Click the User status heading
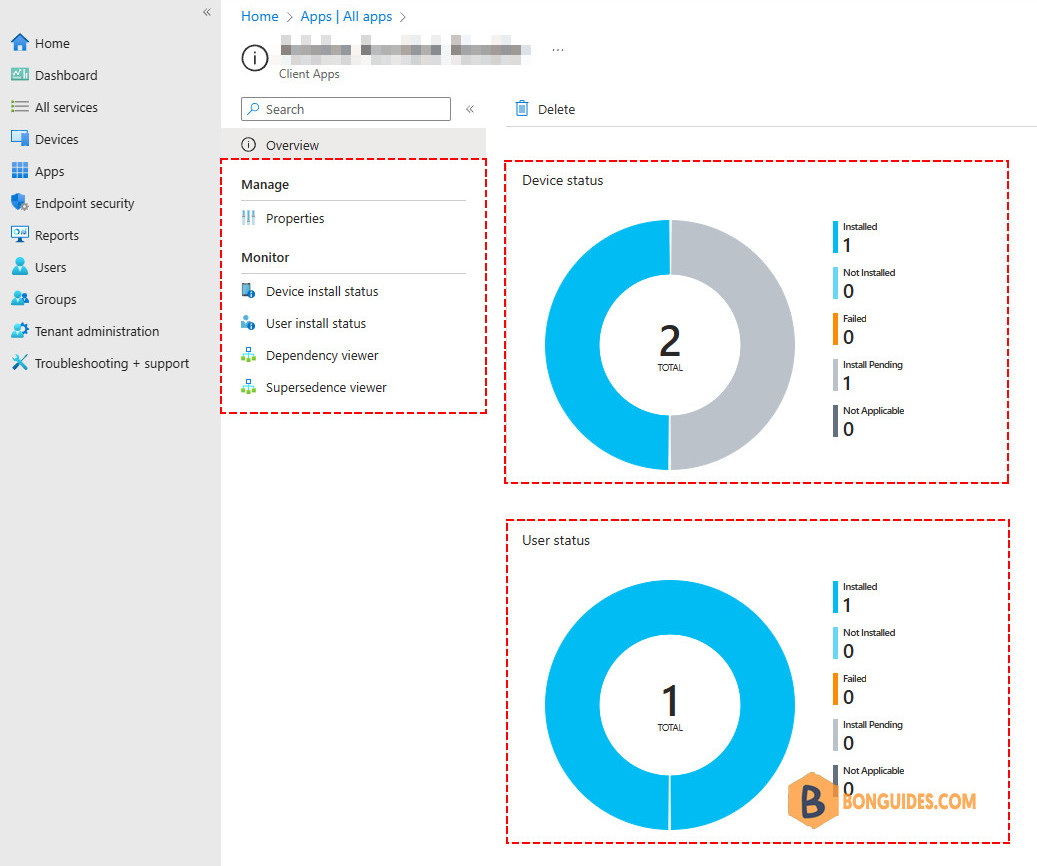This screenshot has height=866, width=1037. (556, 540)
